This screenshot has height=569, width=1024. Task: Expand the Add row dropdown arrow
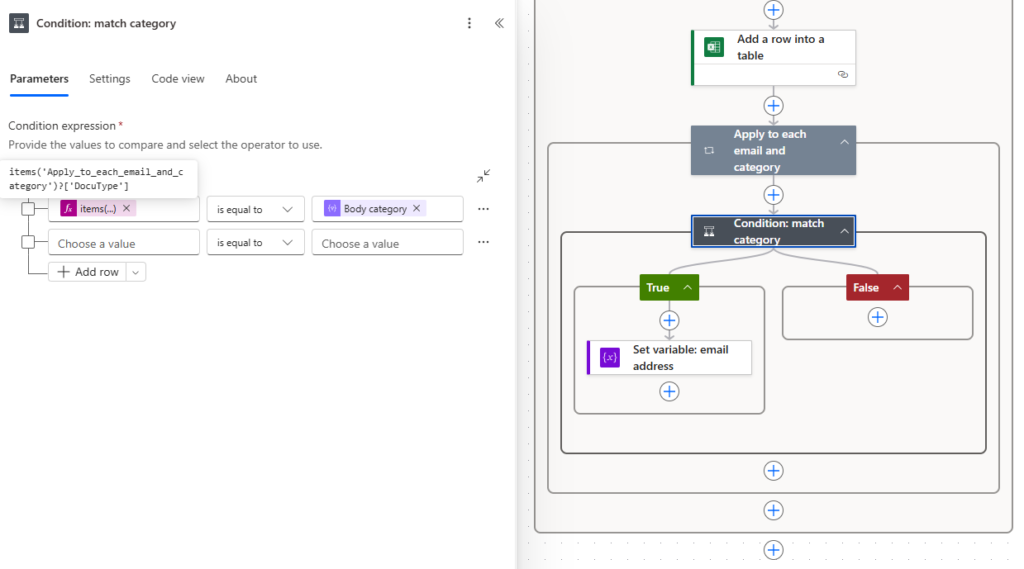136,272
